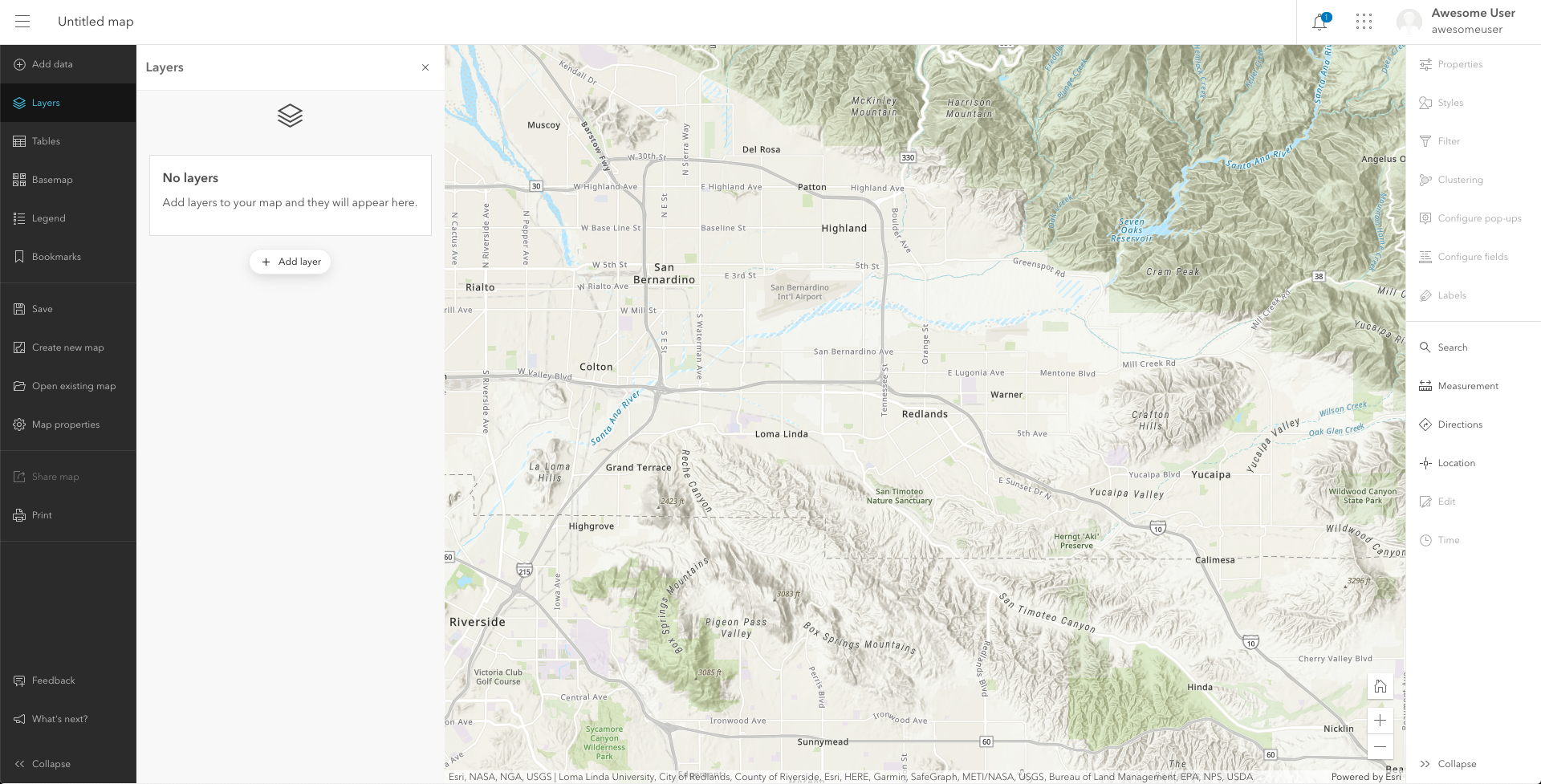Open the app launcher grid
1541x784 pixels.
[x=1363, y=22]
